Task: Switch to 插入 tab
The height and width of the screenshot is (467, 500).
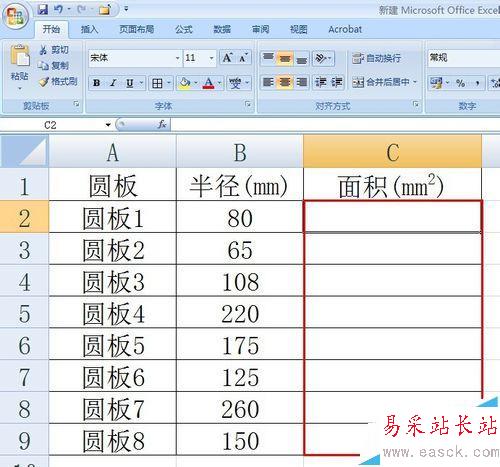Action: 89,29
